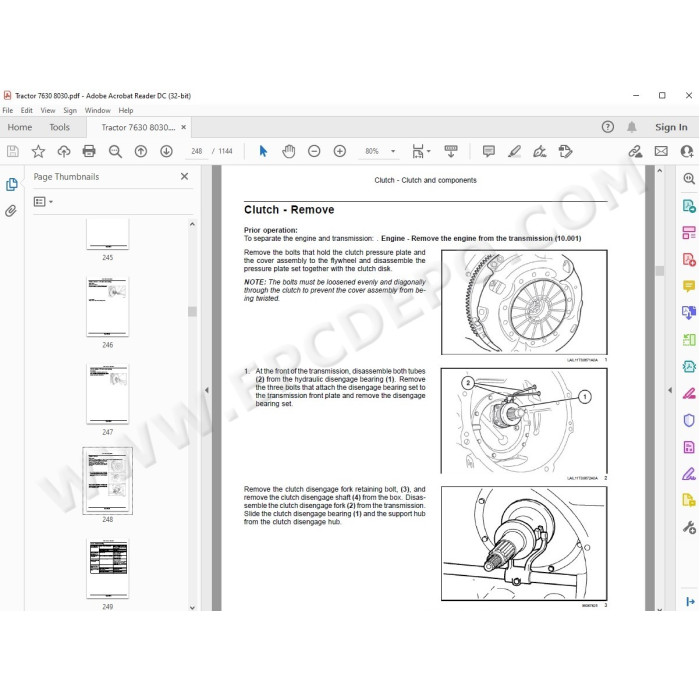Open the Sign menu
The width and height of the screenshot is (700, 700).
pos(70,110)
